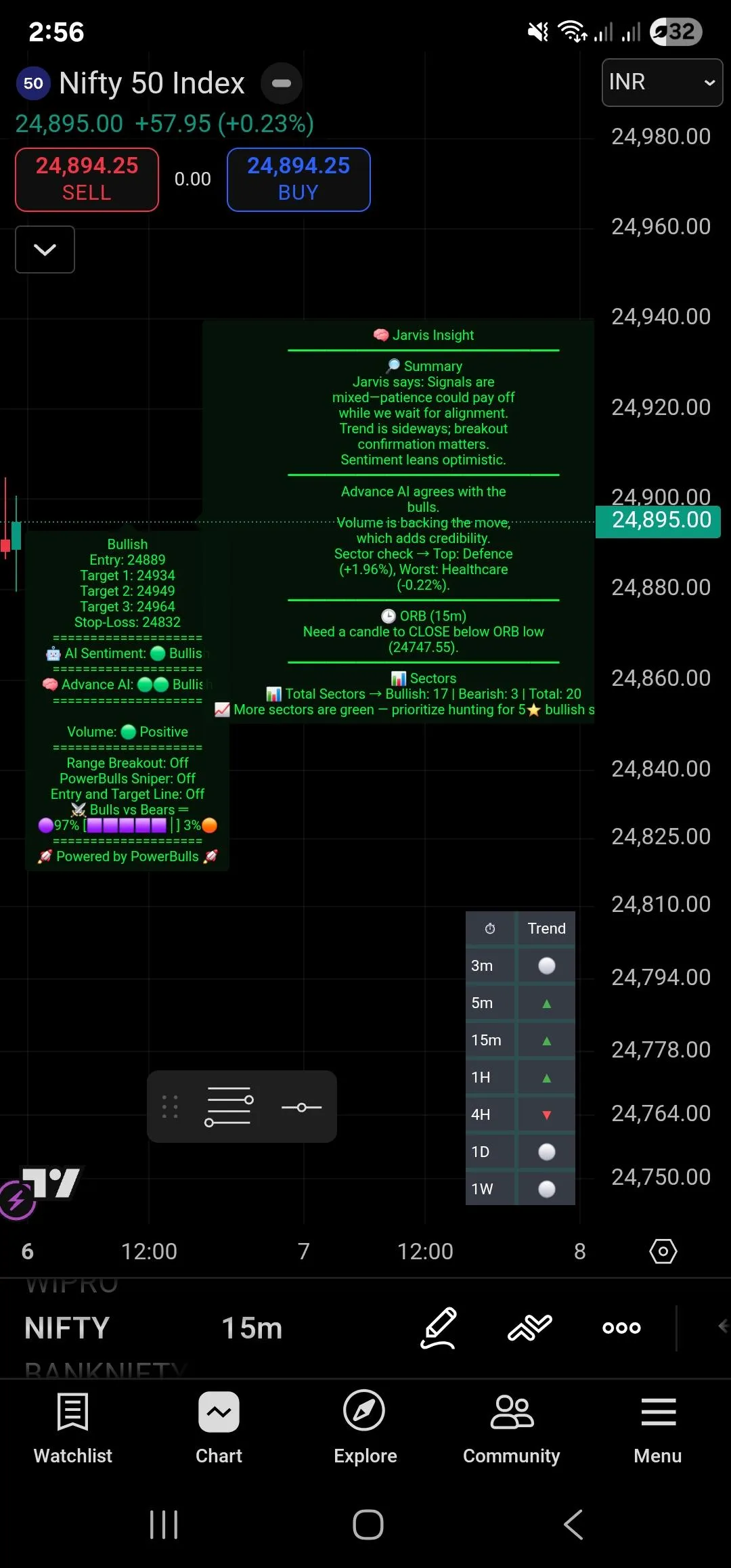Tap 'Entry and Target Line: Off' label
The image size is (731, 1568).
tap(127, 794)
